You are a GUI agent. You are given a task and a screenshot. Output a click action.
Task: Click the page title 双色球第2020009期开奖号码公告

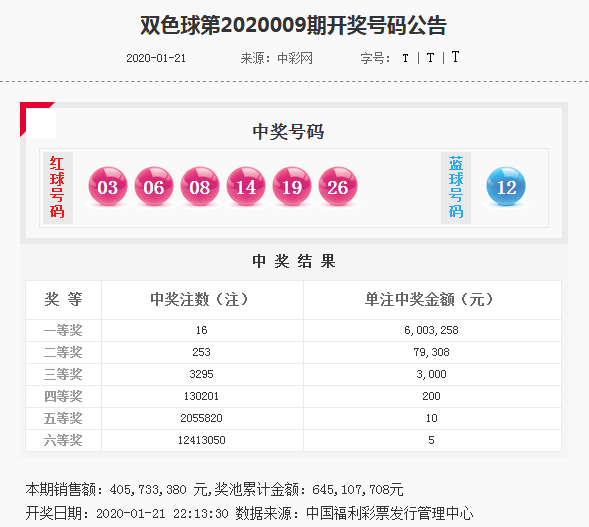pyautogui.click(x=293, y=25)
